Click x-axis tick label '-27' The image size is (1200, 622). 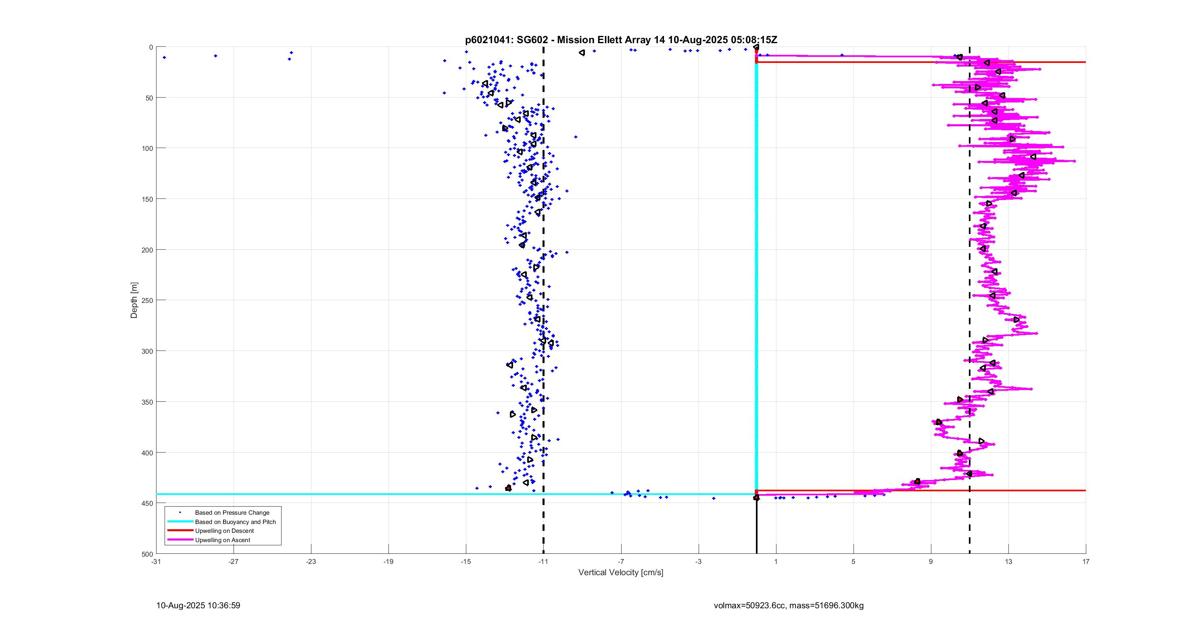(x=233, y=562)
